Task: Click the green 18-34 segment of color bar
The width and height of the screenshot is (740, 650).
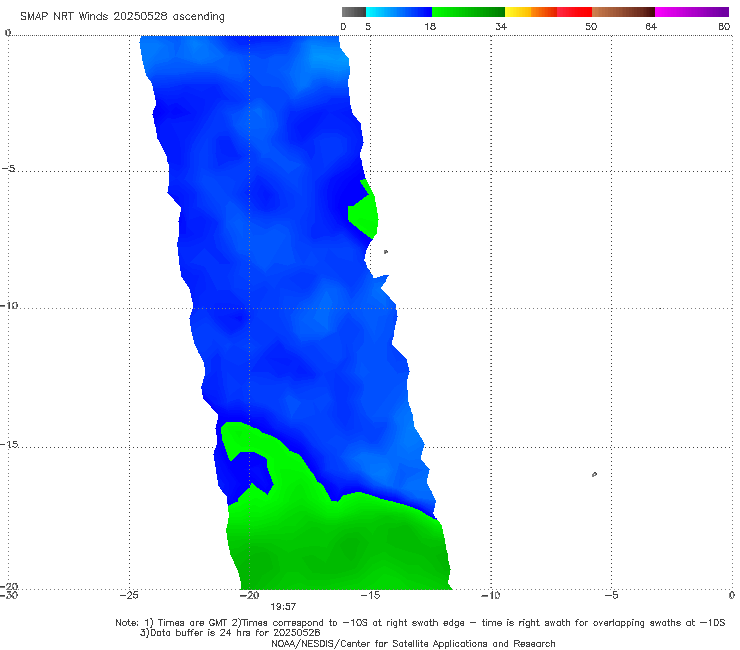Action: click(x=468, y=12)
